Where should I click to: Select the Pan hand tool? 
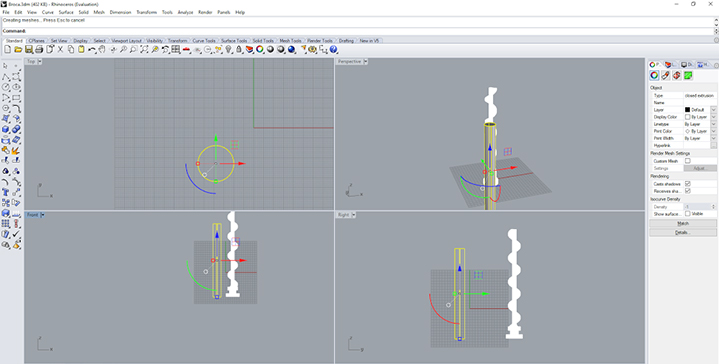[102, 50]
